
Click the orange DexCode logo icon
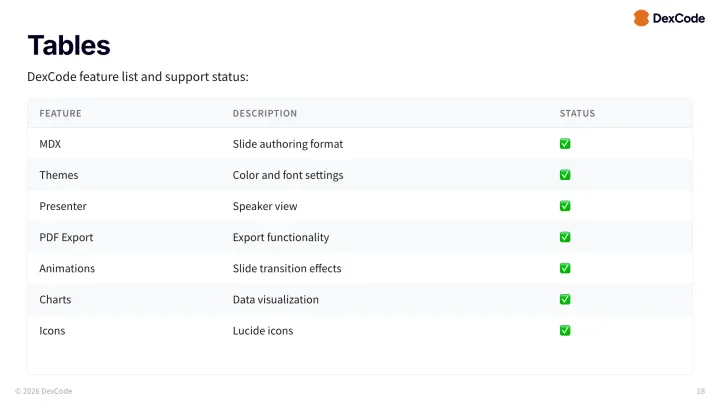[x=641, y=18]
